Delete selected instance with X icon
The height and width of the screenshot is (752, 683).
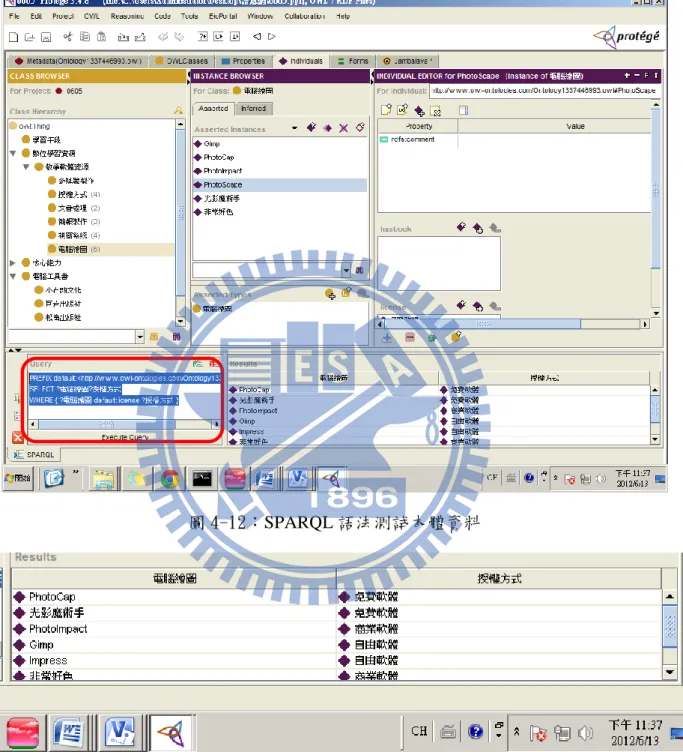[343, 128]
